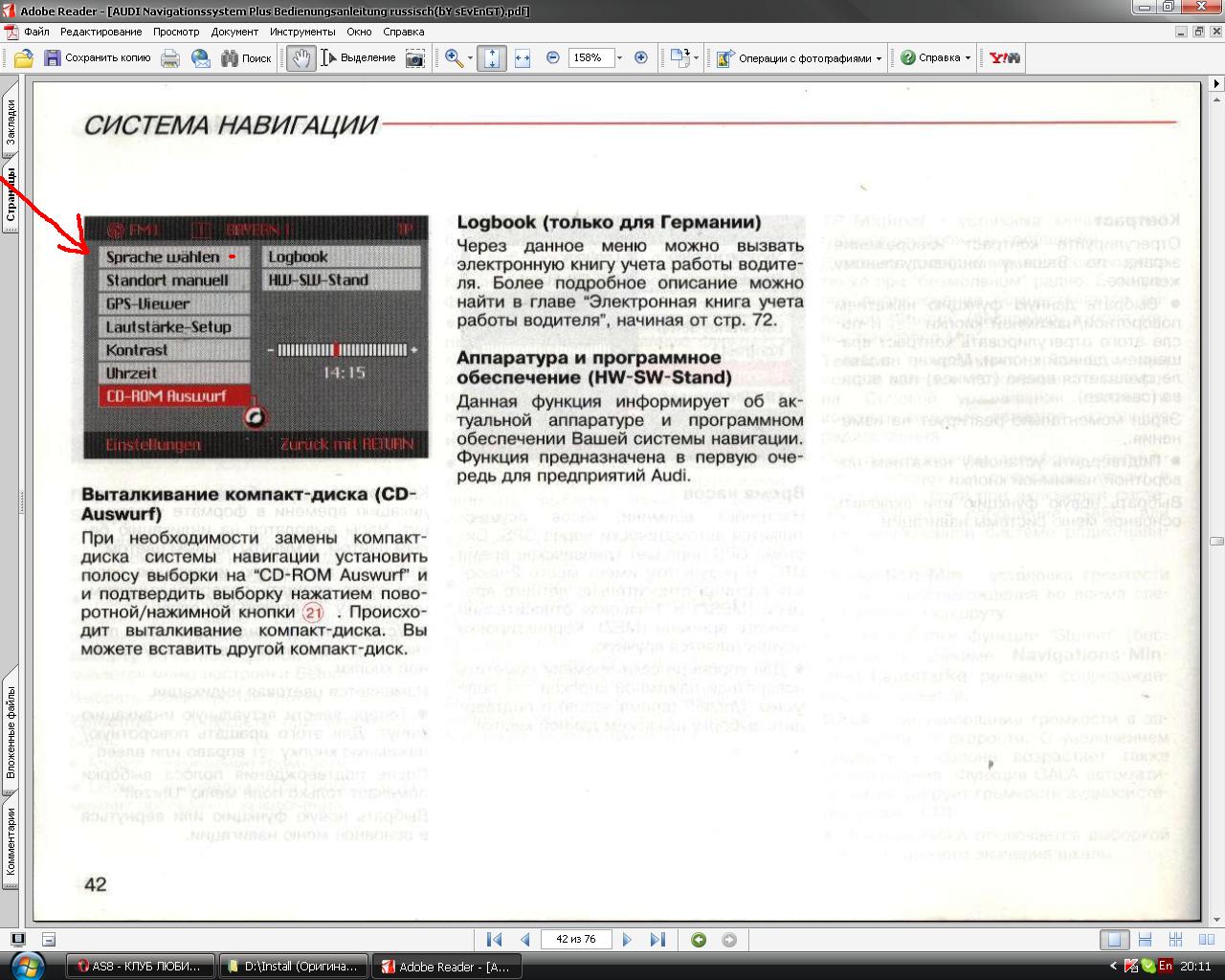The image size is (1225, 980).
Task: Expand 'Операции с фотографиями' dropdown
Action: 879,58
